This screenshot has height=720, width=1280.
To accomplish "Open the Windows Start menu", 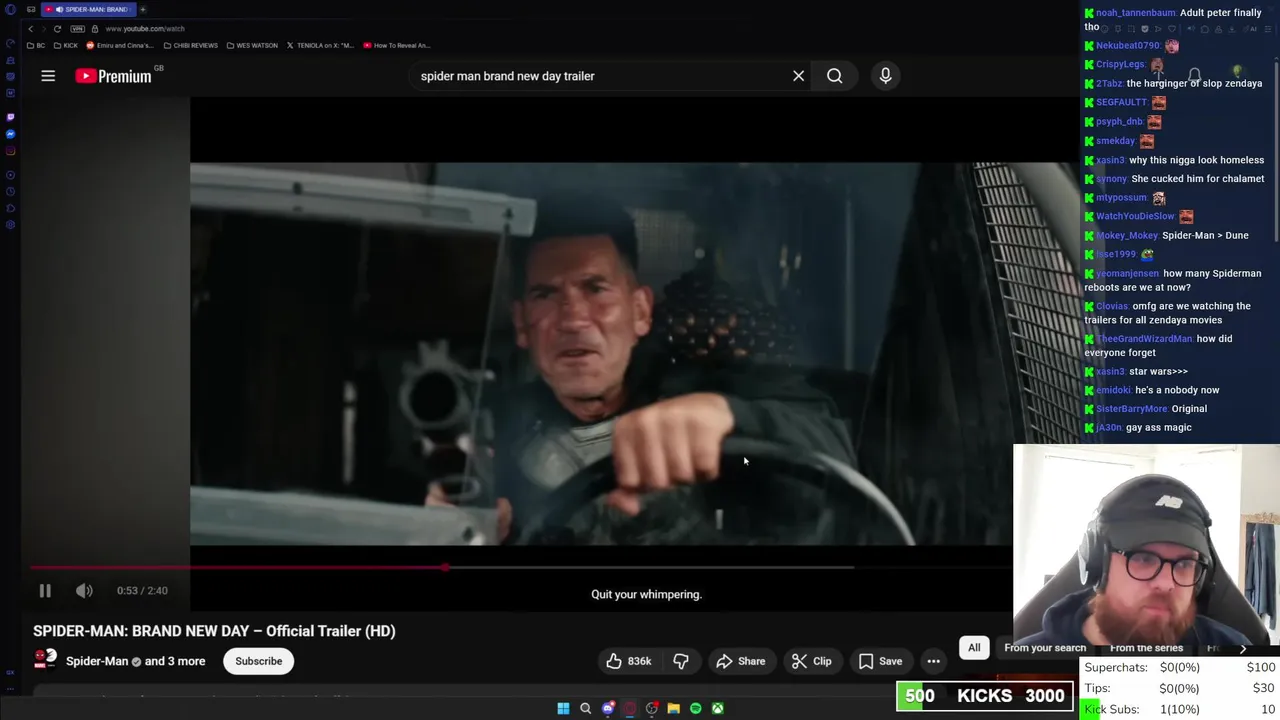I will (x=563, y=708).
